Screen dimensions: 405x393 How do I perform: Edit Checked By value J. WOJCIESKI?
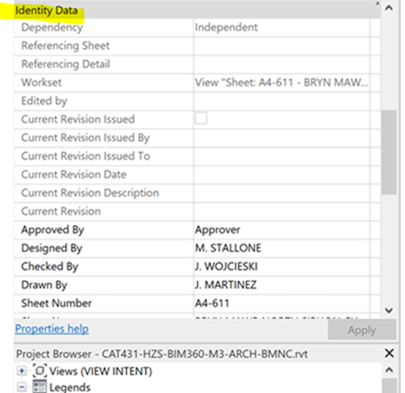281,266
